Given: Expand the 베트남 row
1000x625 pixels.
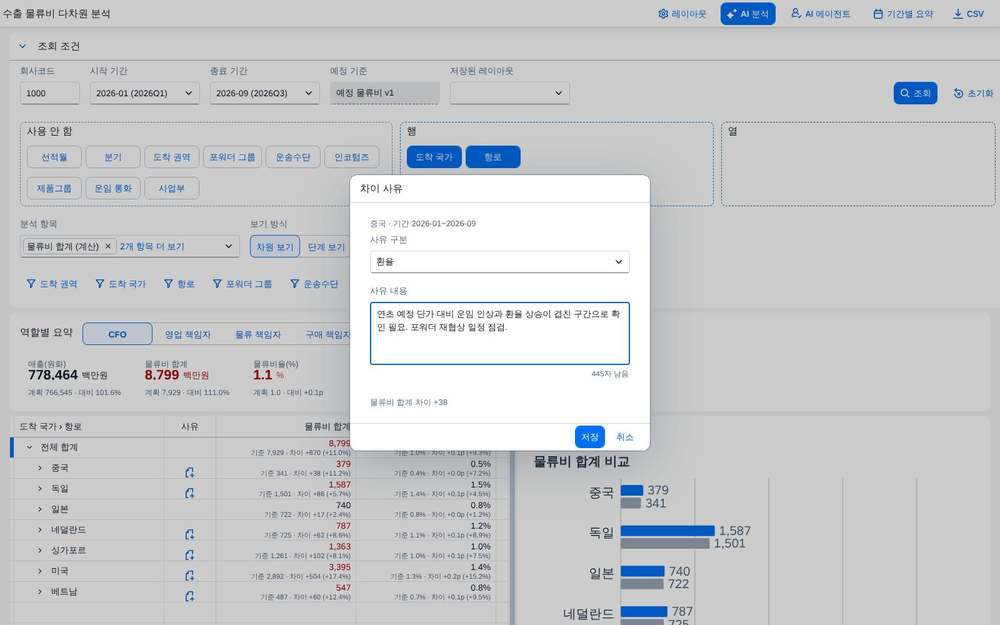Looking at the screenshot, I should (x=40, y=592).
